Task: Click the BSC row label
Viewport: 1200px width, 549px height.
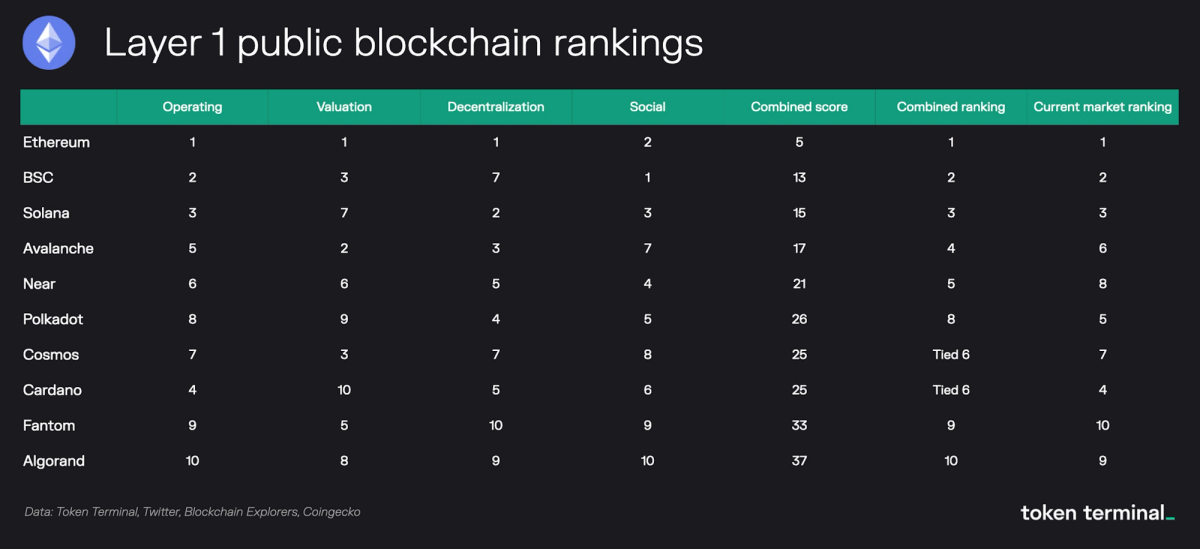Action: 38,178
